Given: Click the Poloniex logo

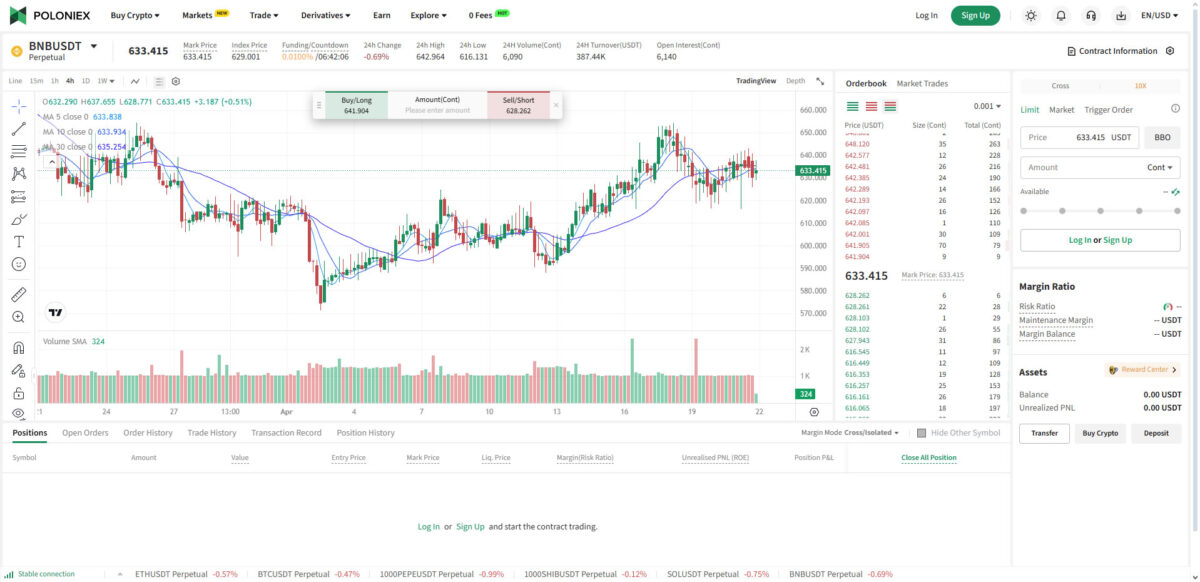Looking at the screenshot, I should [52, 16].
